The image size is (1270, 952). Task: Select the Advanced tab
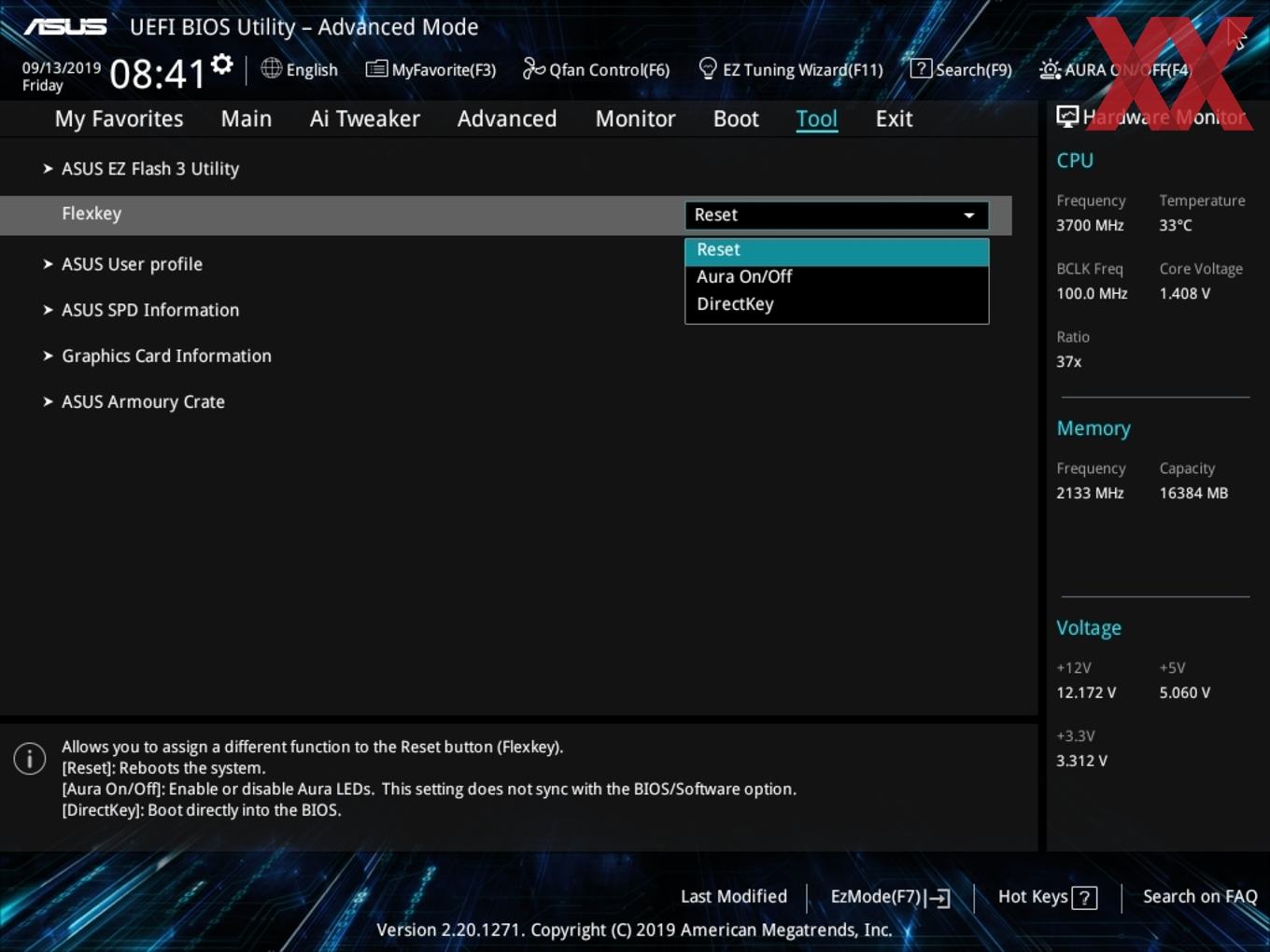507,119
